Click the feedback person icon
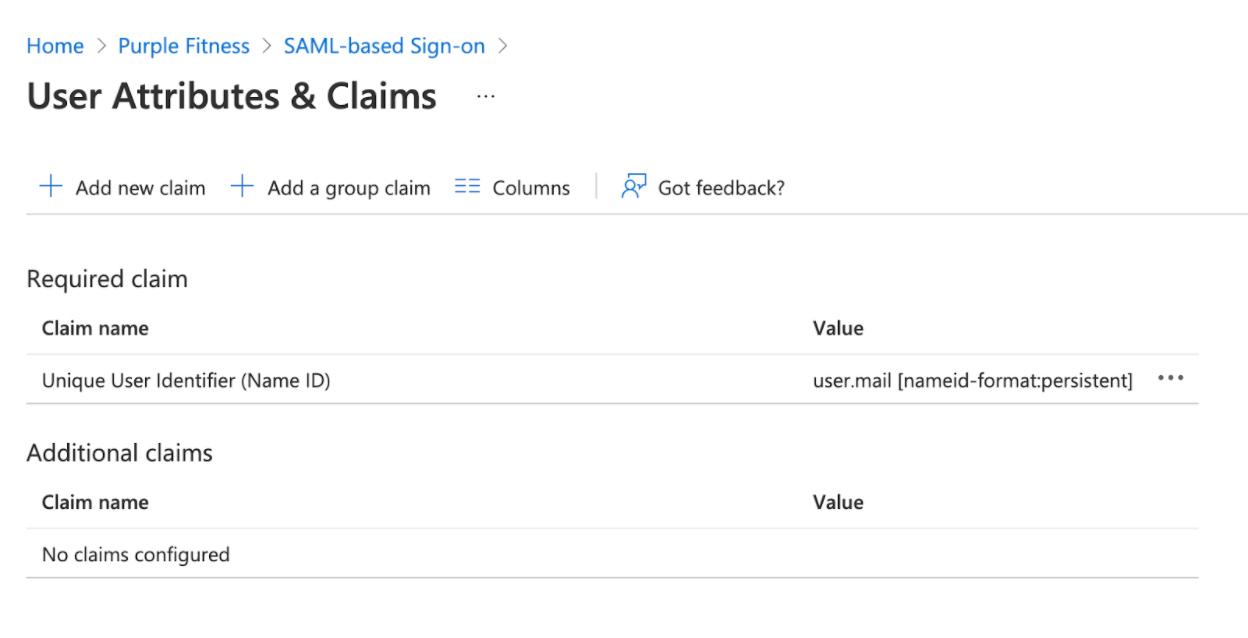 click(634, 187)
